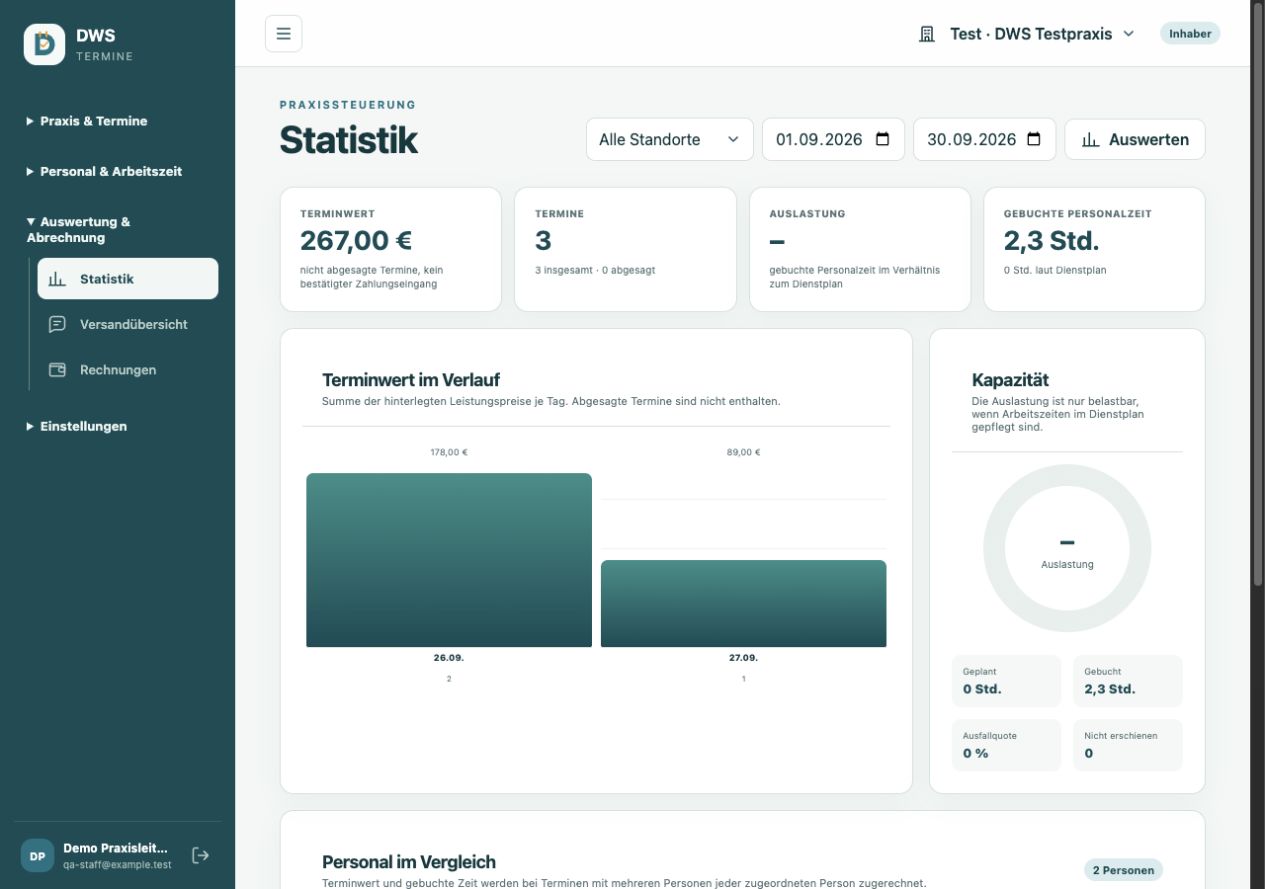Click the Auslastung donut chart in Kapazität

tap(1067, 548)
